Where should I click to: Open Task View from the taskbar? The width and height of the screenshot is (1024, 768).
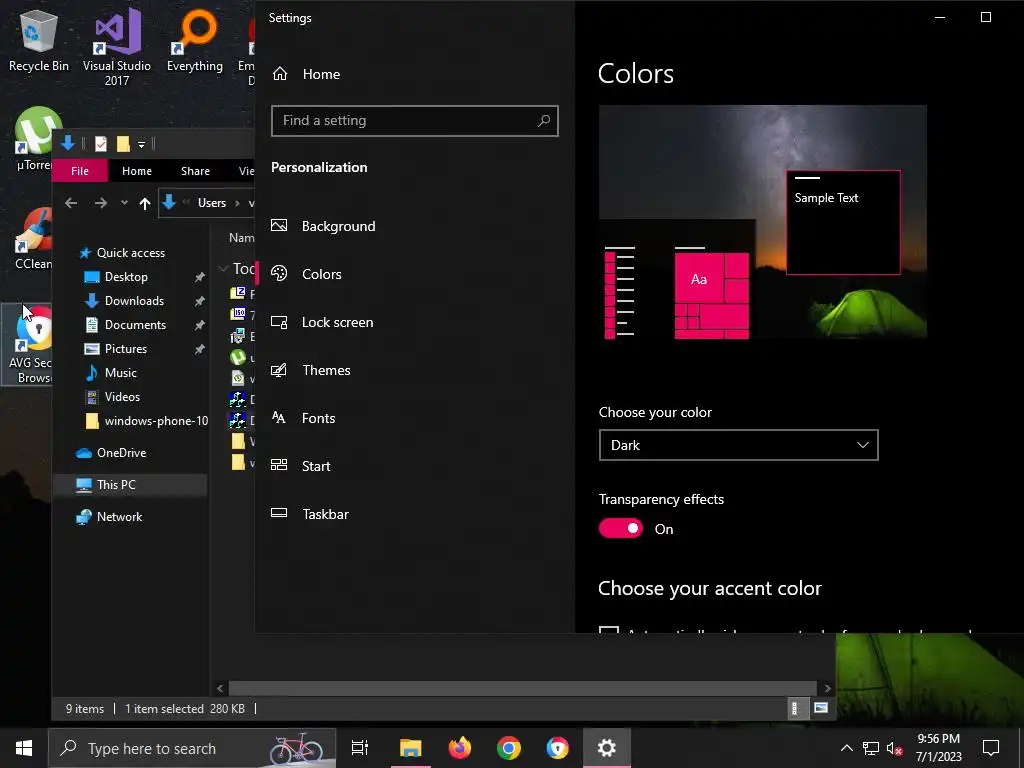[359, 748]
